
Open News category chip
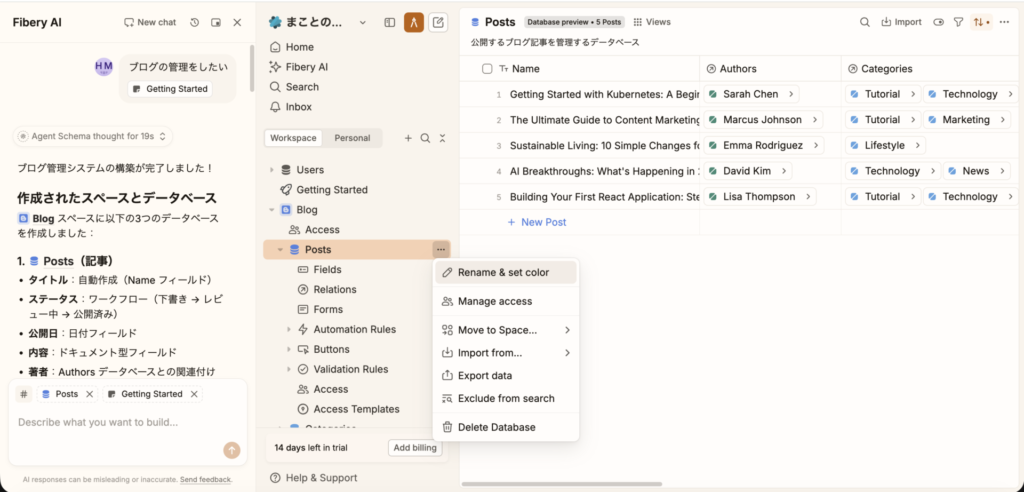tap(977, 171)
